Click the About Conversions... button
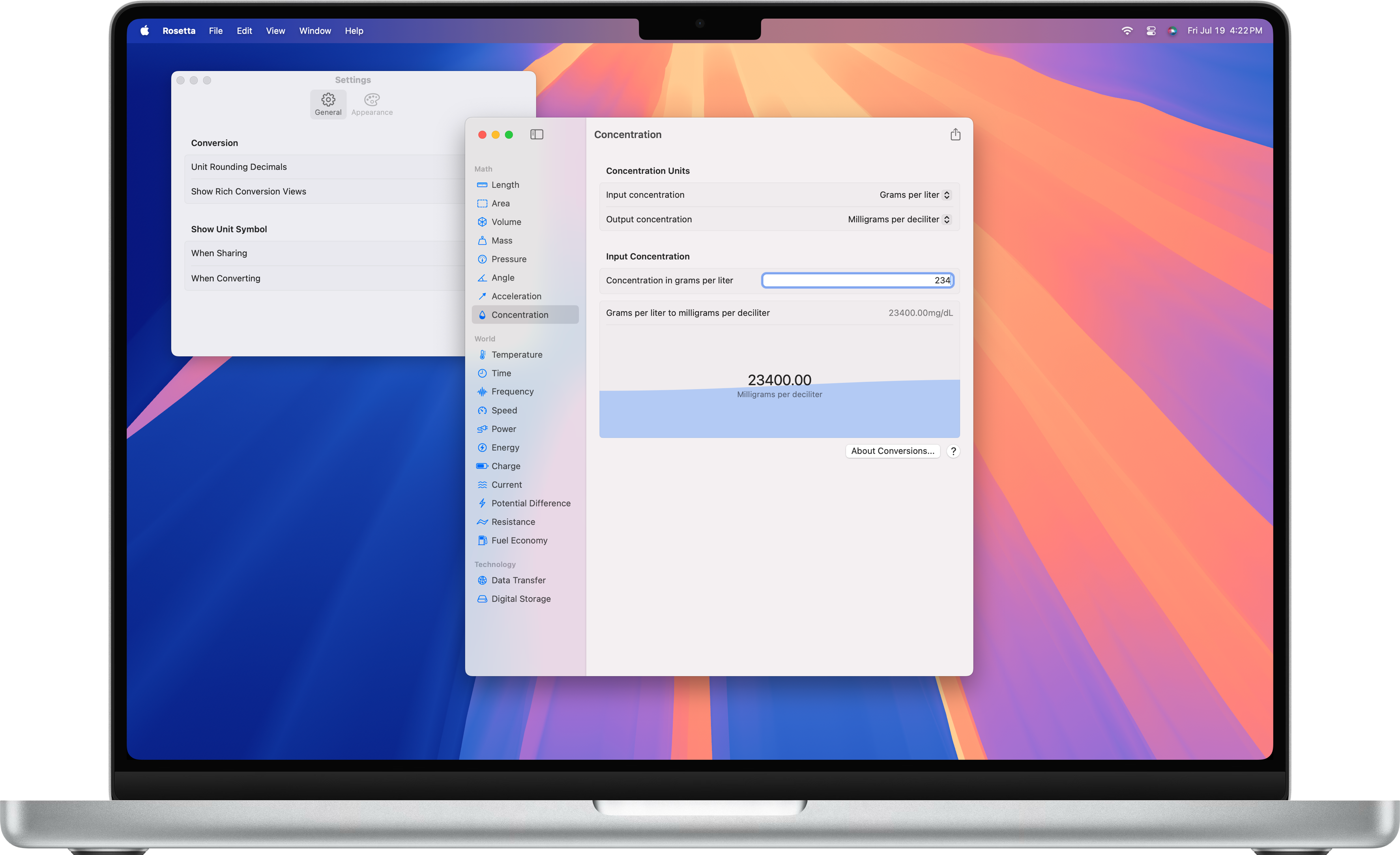Image resolution: width=1400 pixels, height=855 pixels. [892, 451]
